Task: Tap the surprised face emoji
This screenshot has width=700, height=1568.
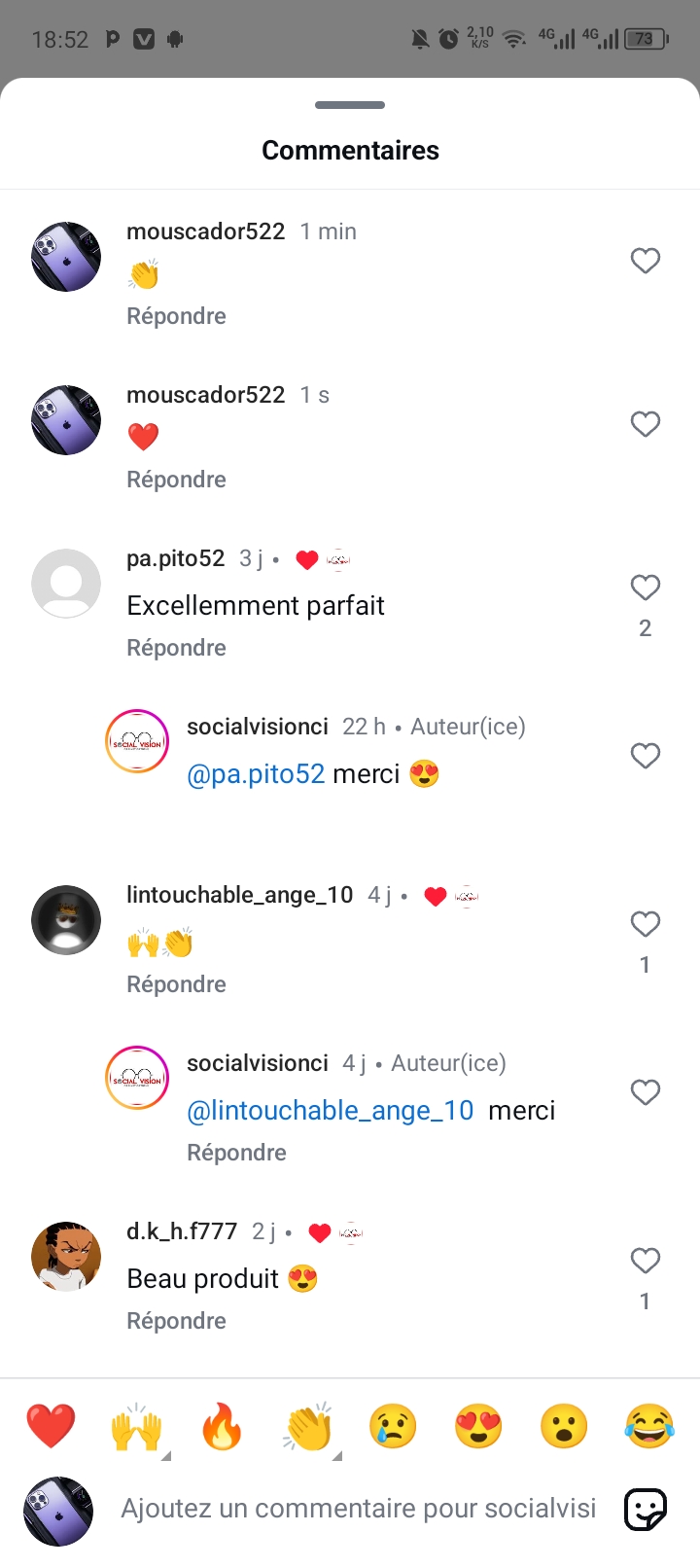Action: click(x=564, y=1427)
